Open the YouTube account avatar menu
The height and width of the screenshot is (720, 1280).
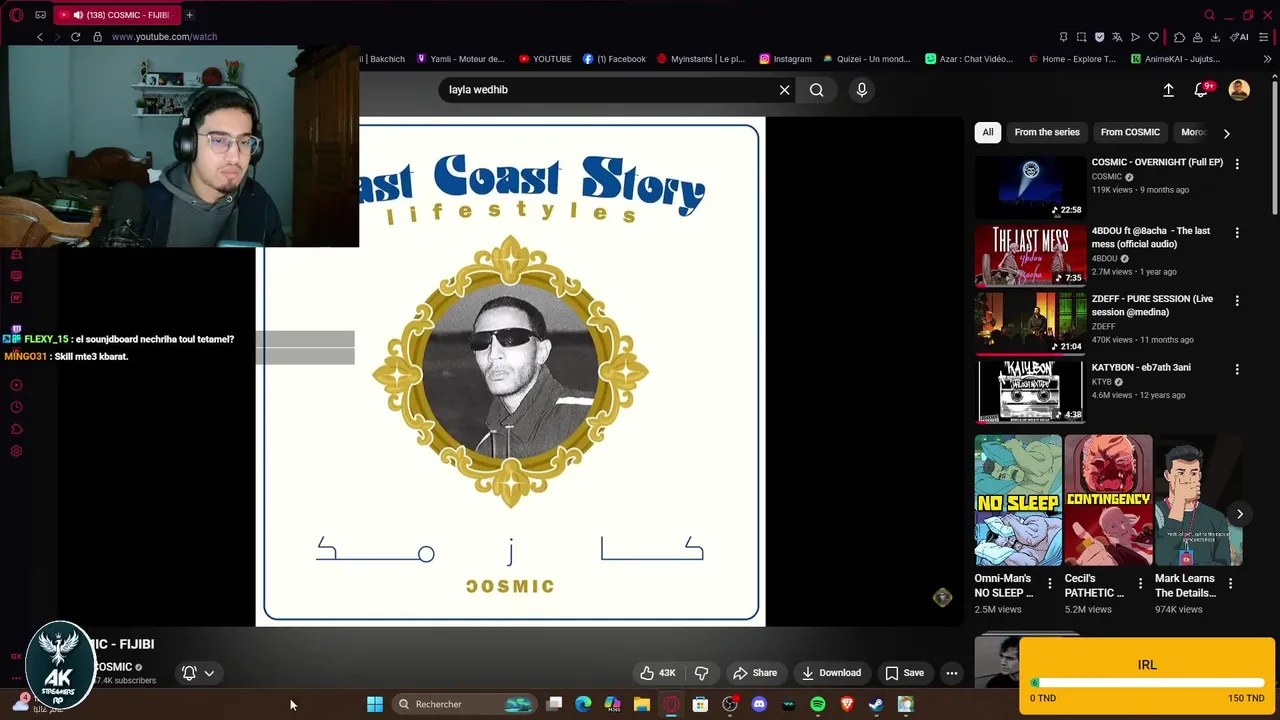pos(1239,90)
